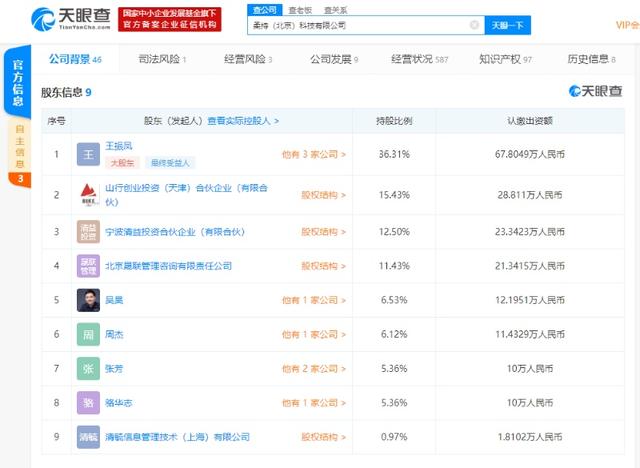The image size is (640, 468).
Task: Click the 天眼一下 search button
Action: [507, 25]
